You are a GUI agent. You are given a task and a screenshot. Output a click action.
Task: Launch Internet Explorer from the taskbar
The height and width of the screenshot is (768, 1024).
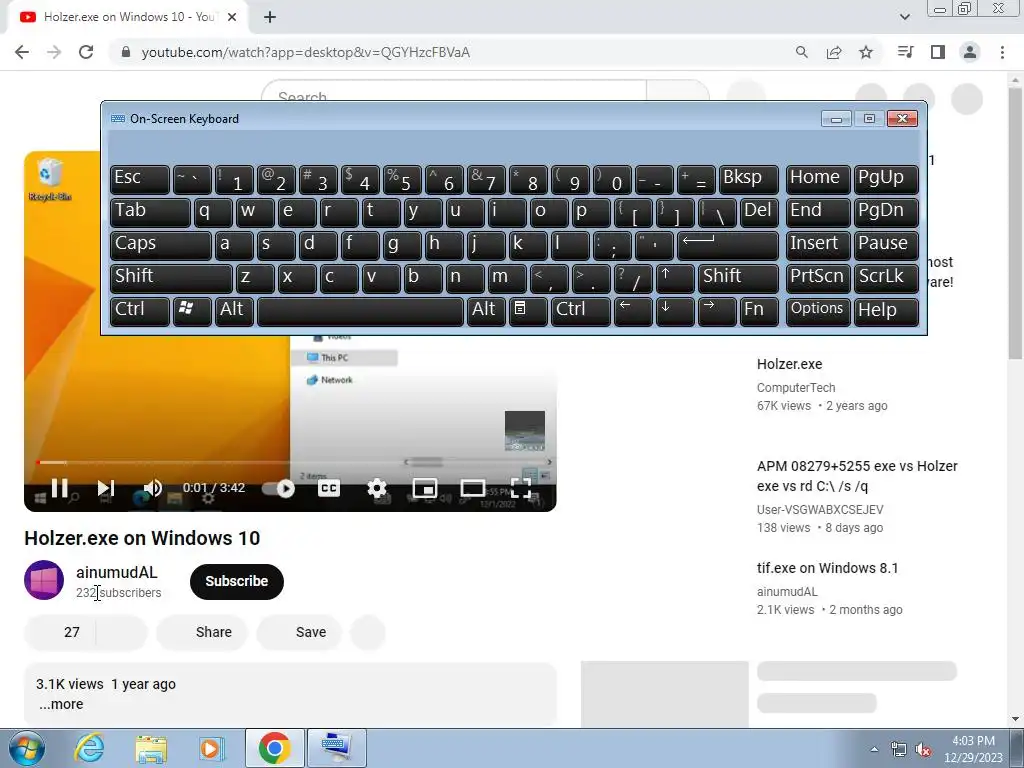pos(89,748)
